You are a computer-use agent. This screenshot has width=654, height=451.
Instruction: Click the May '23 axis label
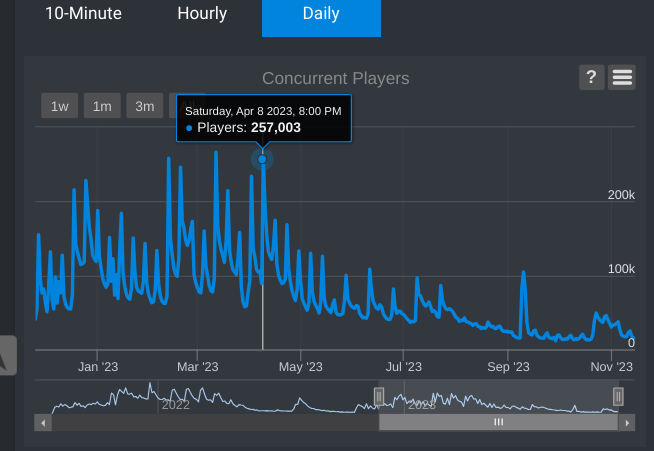tap(301, 367)
